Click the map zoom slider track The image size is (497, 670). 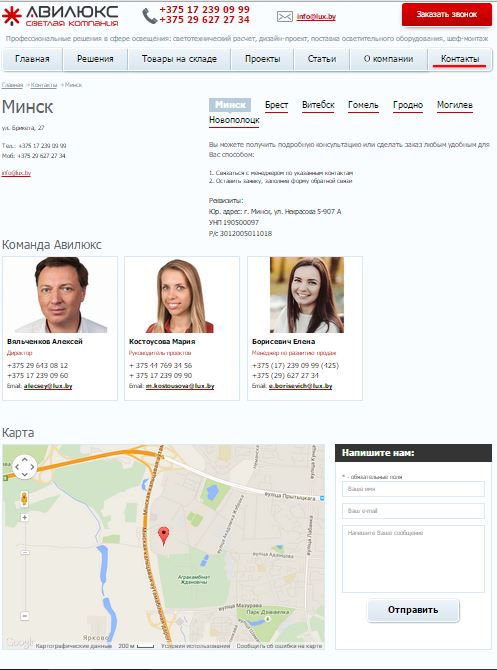click(25, 567)
